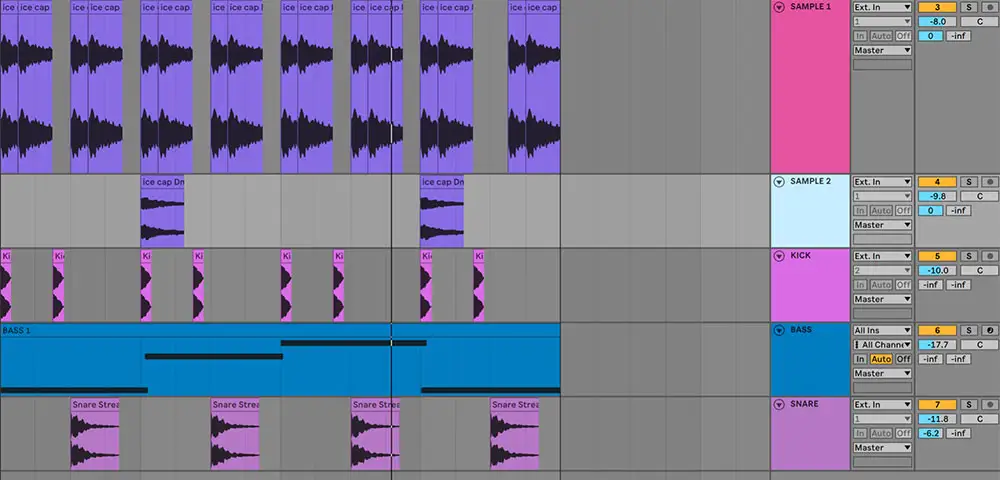The image size is (1000, 480).
Task: Deactivate SAMPLE 1 track with activator 3
Action: coord(936,7)
